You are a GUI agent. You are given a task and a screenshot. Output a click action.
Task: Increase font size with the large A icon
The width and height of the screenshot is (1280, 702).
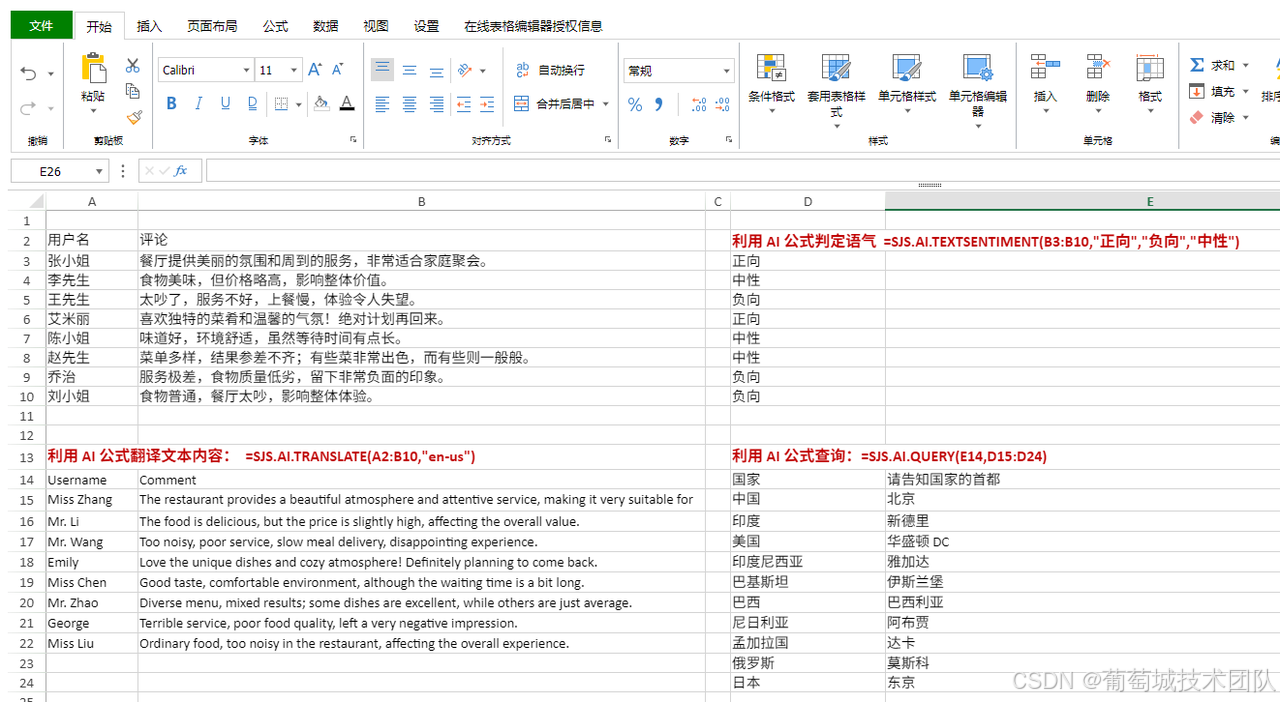click(315, 69)
